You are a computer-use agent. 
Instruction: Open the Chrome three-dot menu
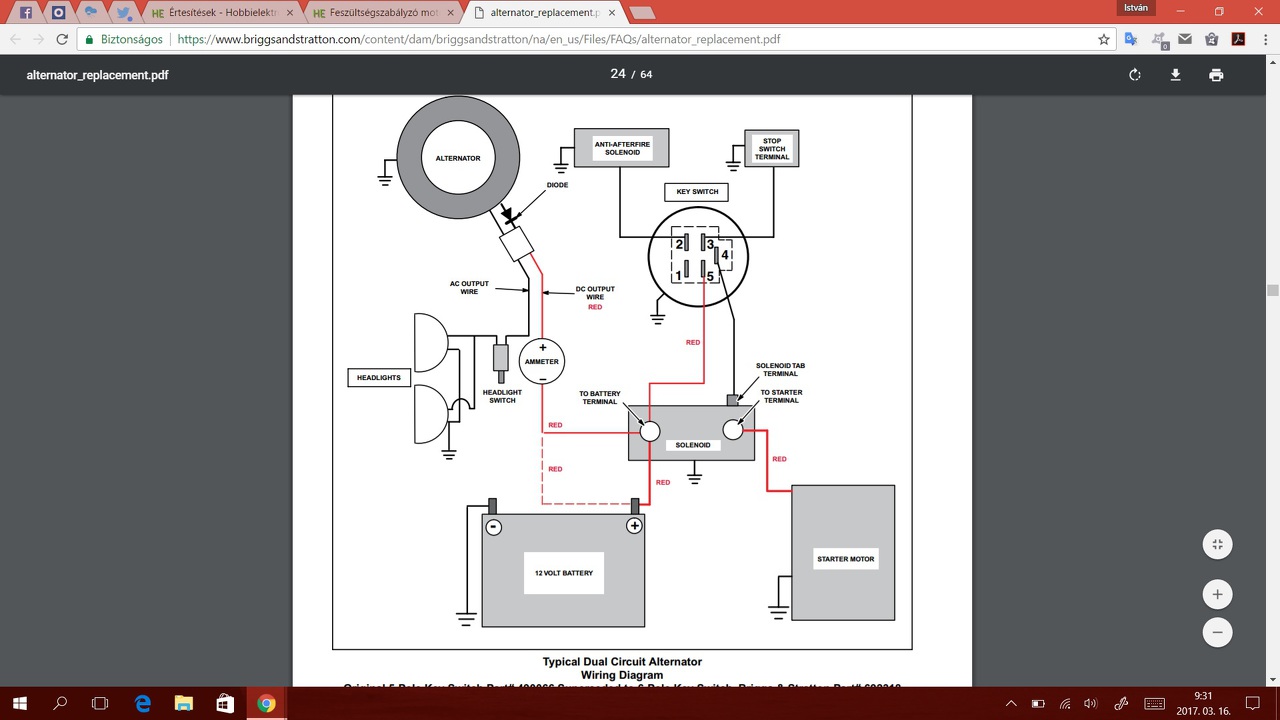pos(1264,40)
